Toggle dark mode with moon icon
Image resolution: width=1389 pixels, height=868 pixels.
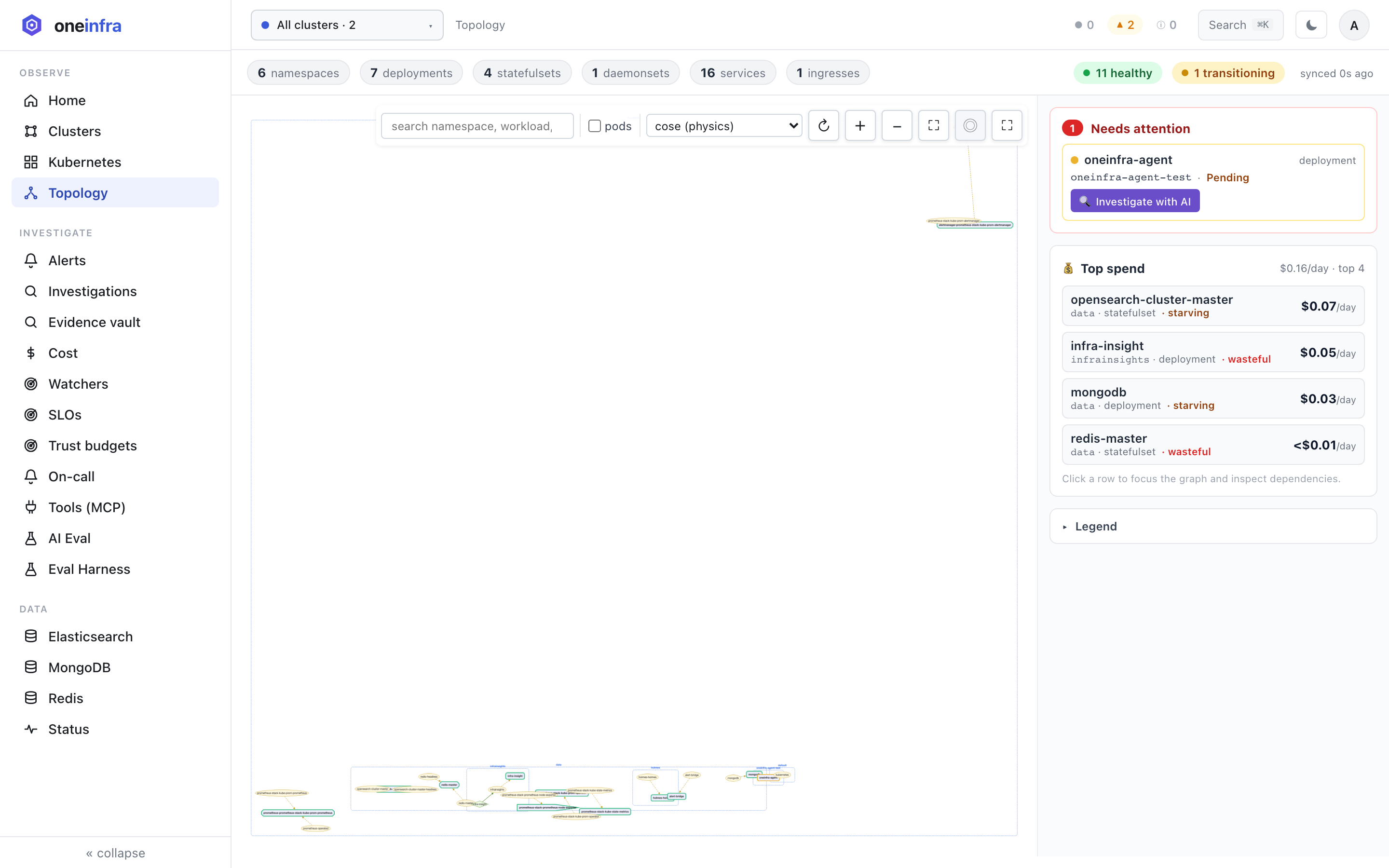point(1311,25)
